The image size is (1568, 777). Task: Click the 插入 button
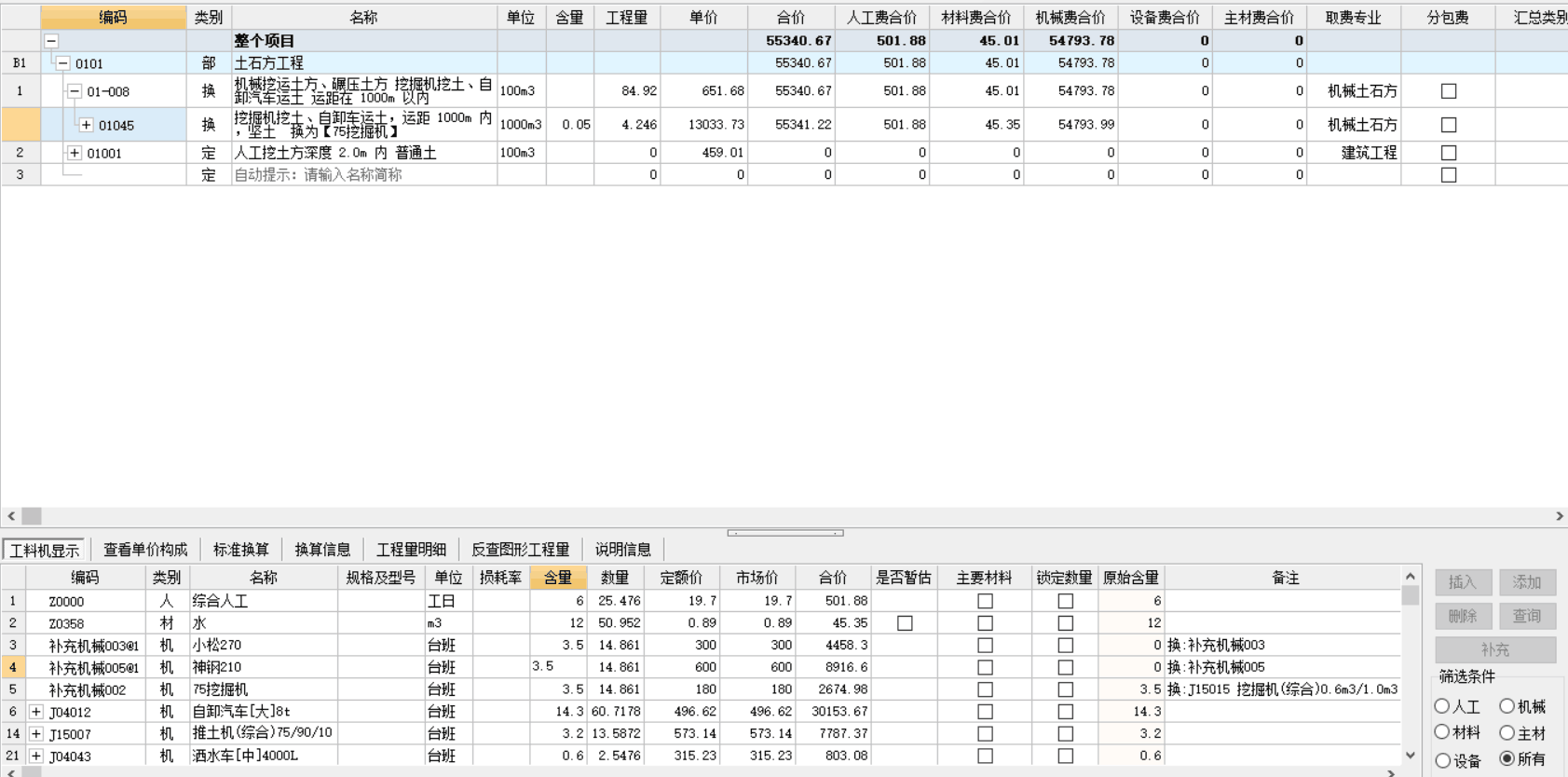point(1463,582)
